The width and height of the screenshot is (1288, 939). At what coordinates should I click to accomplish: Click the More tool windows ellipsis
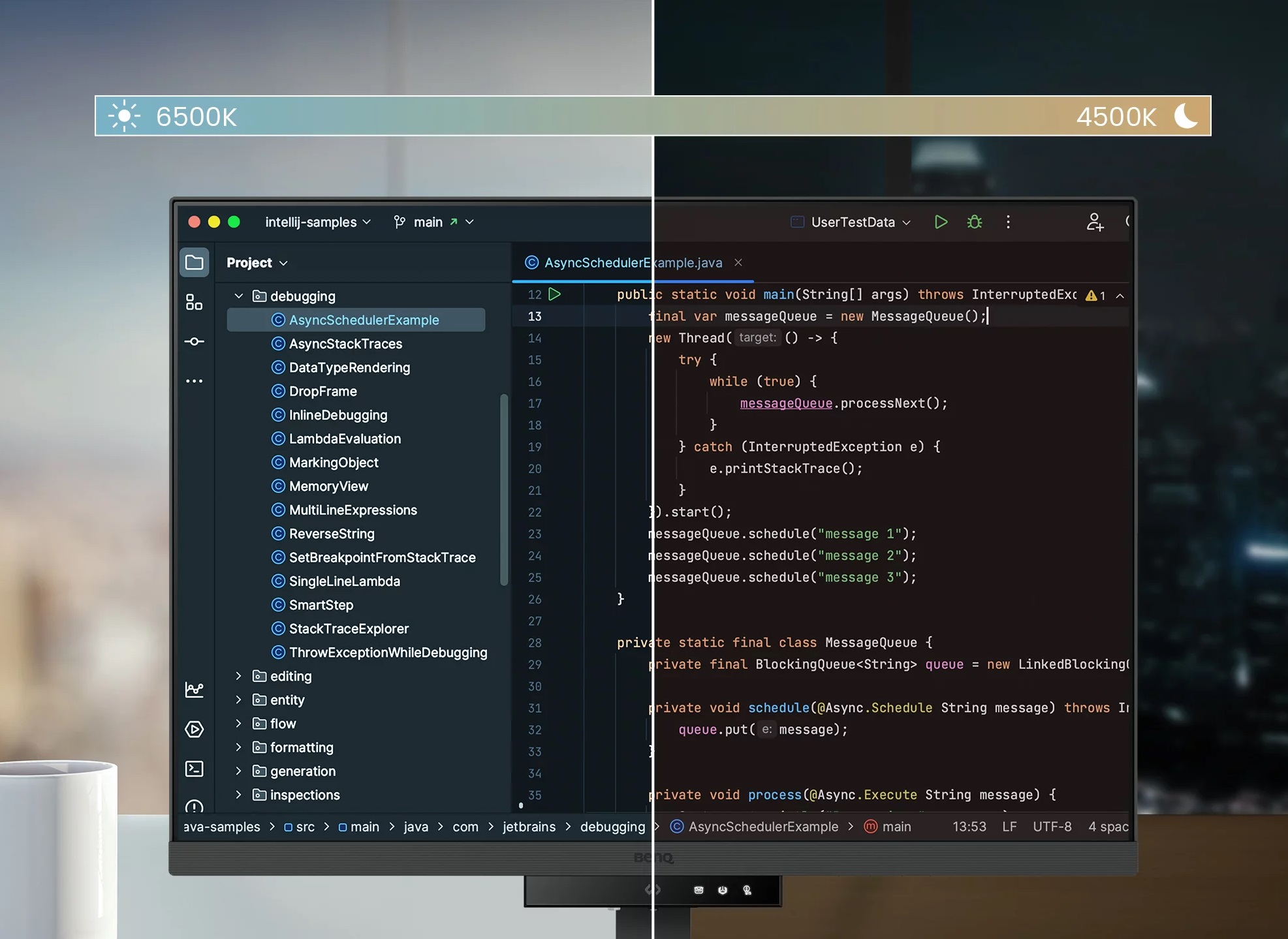pyautogui.click(x=195, y=381)
